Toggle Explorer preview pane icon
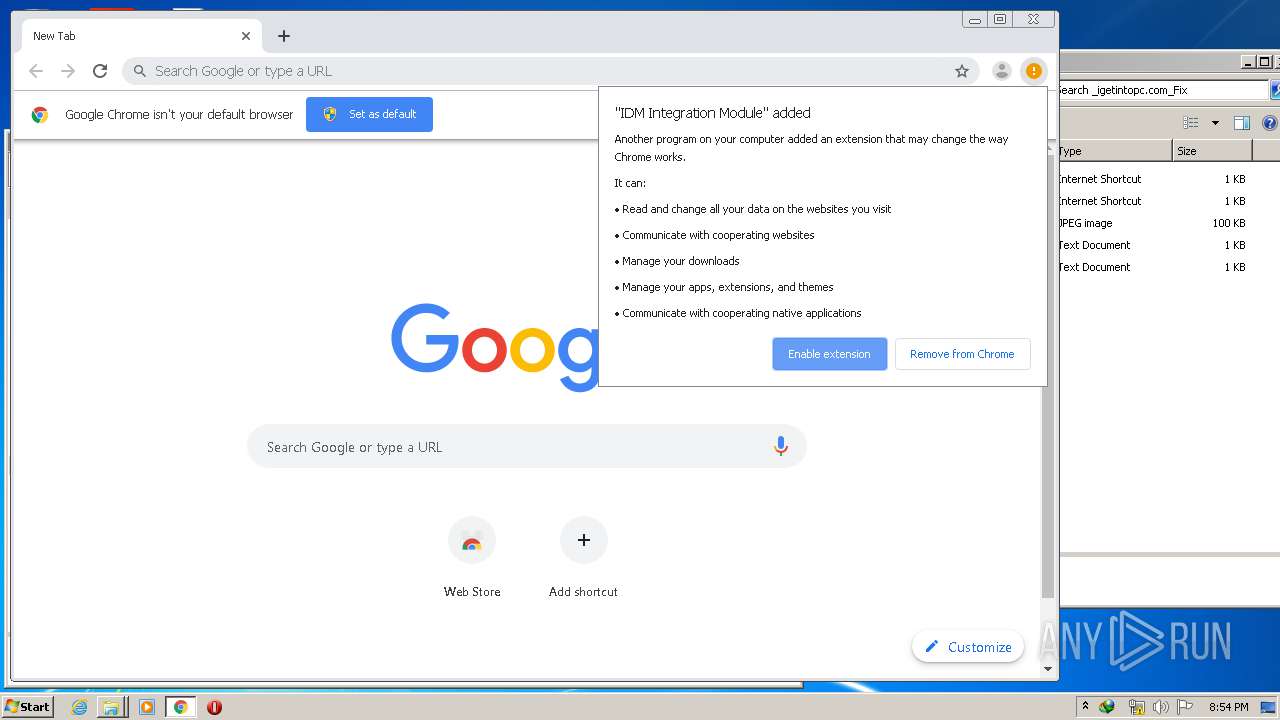Viewport: 1280px width, 720px height. pos(1242,123)
